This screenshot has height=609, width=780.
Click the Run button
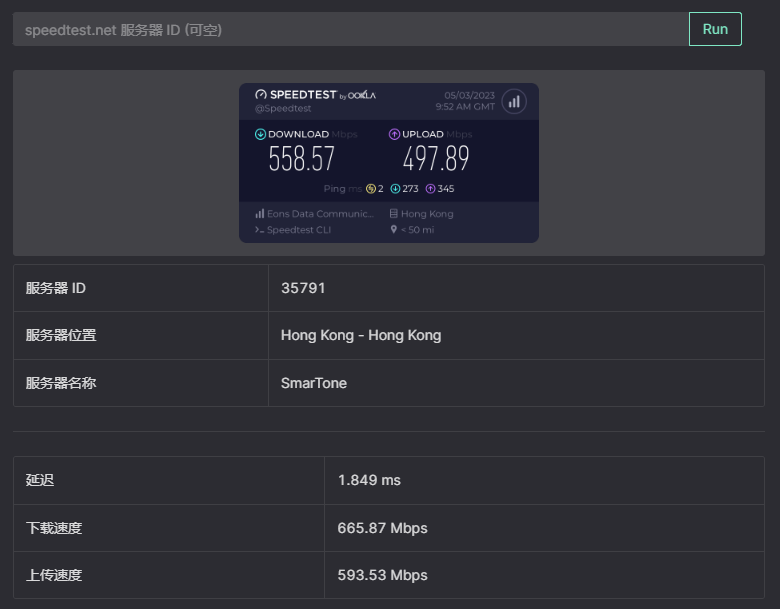click(x=715, y=29)
